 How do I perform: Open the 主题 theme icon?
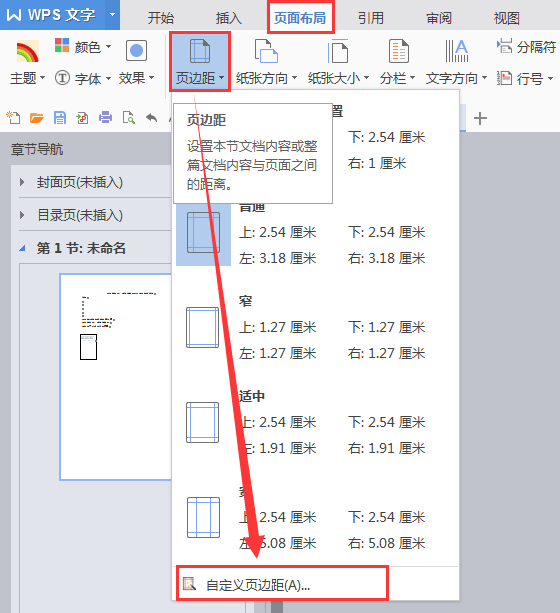(27, 52)
